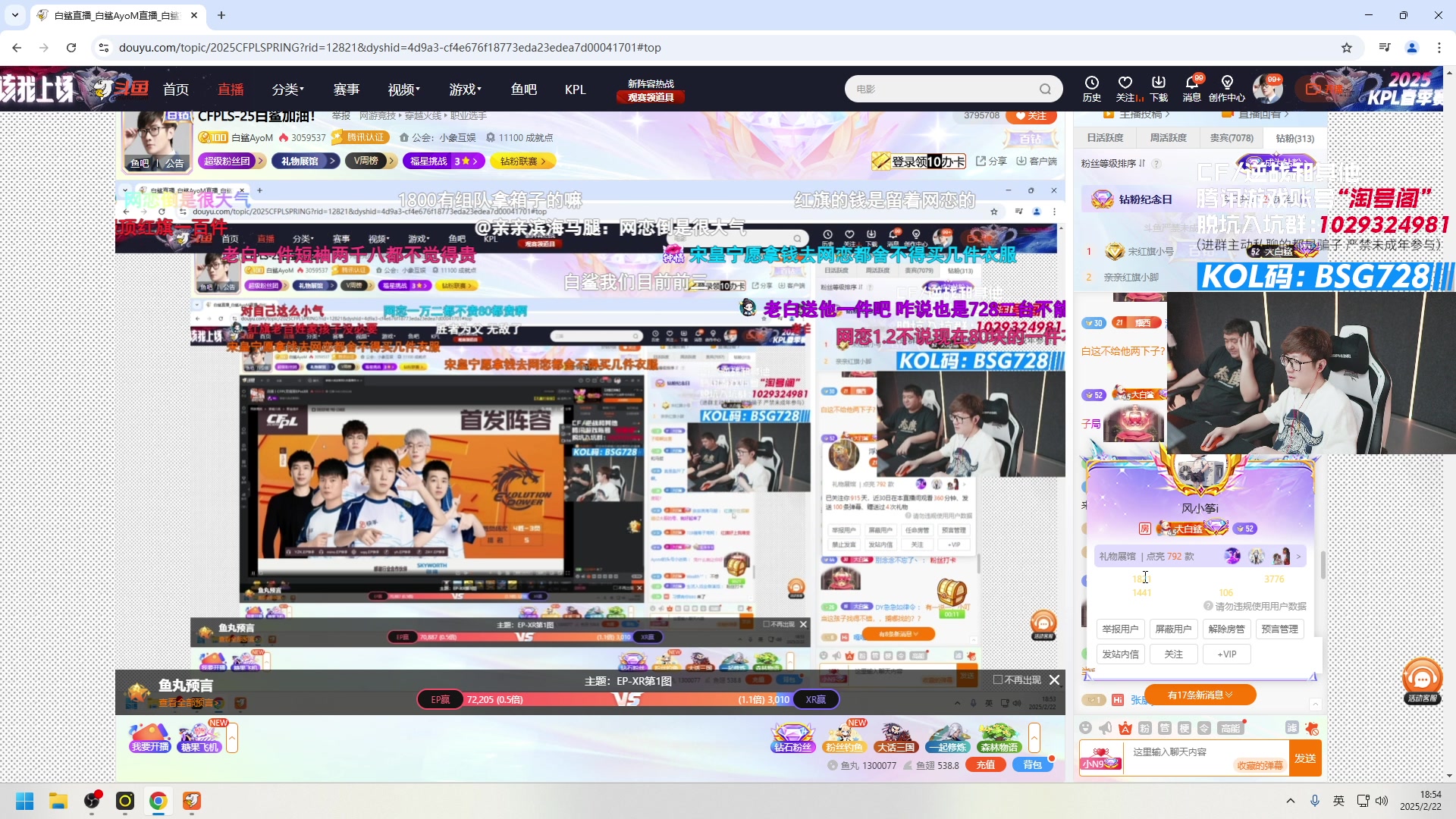Screen dimensions: 1456x819
Task: Open 鱼吧 in navigation
Action: click(524, 89)
